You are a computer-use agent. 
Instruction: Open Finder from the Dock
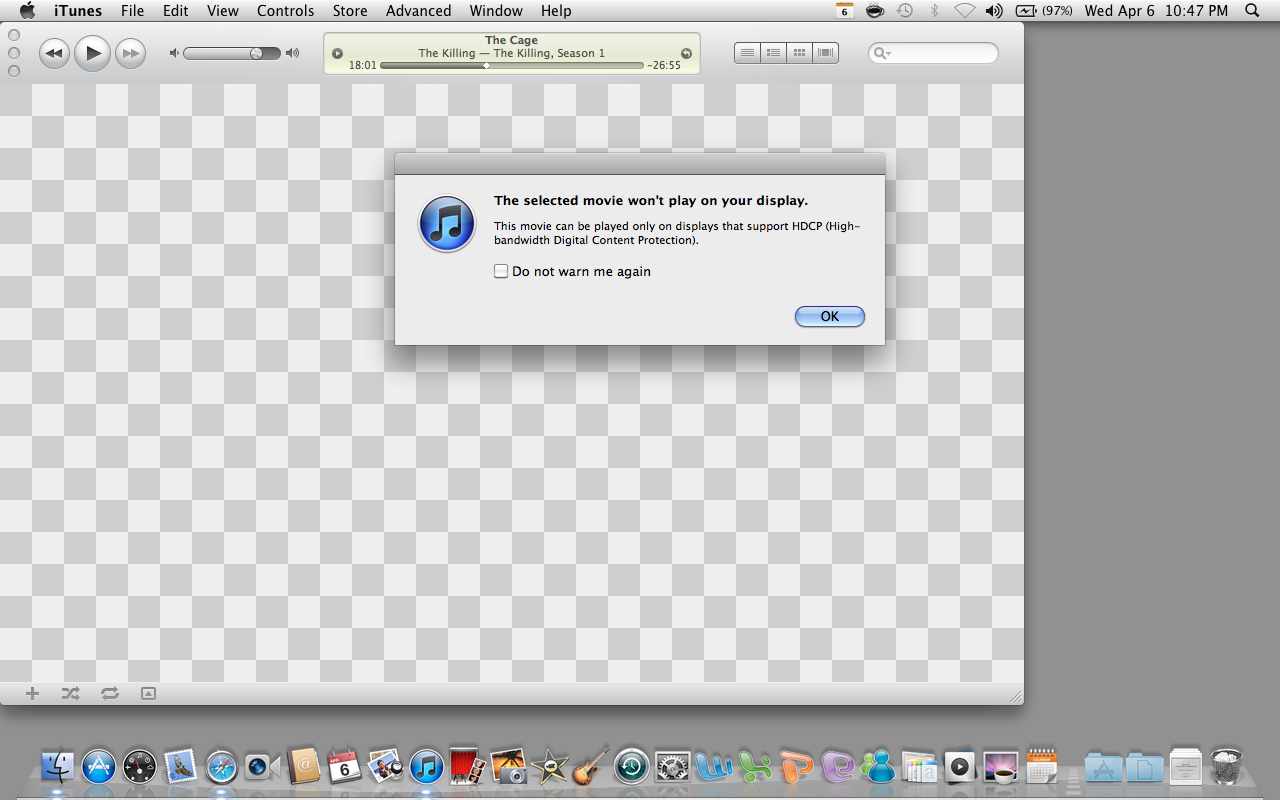pyautogui.click(x=59, y=767)
